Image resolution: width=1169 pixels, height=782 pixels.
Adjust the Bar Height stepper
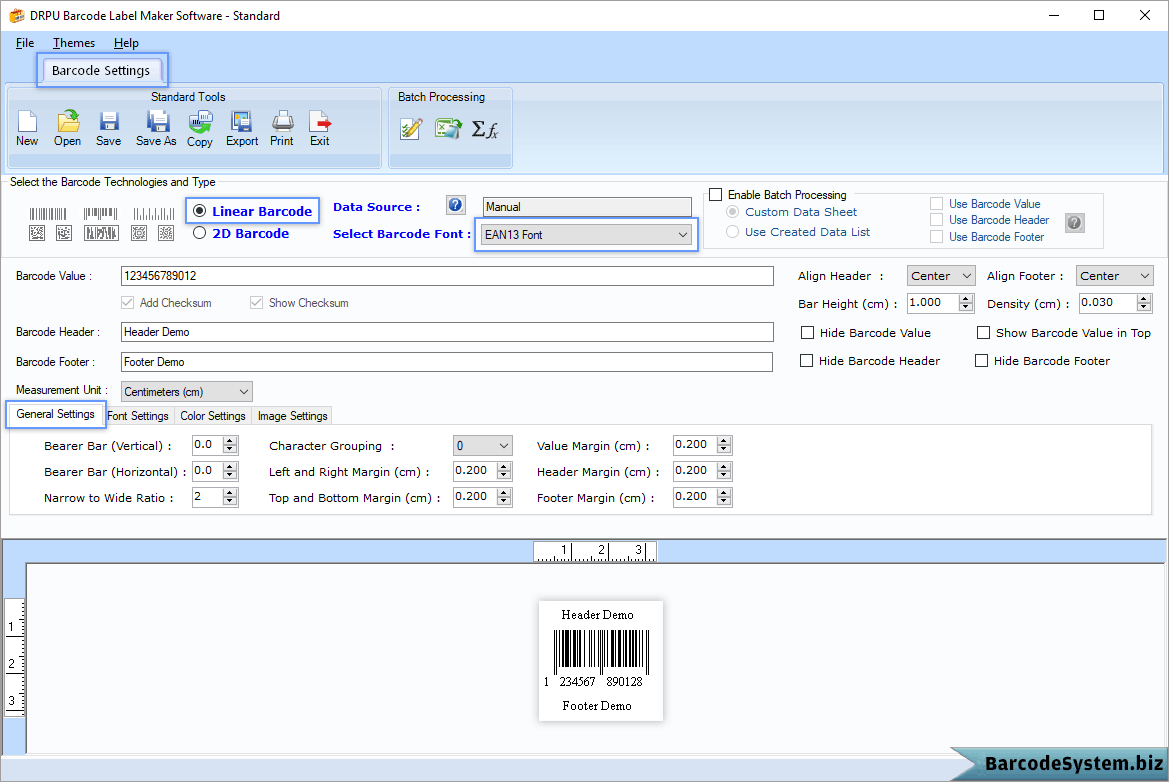coord(966,303)
